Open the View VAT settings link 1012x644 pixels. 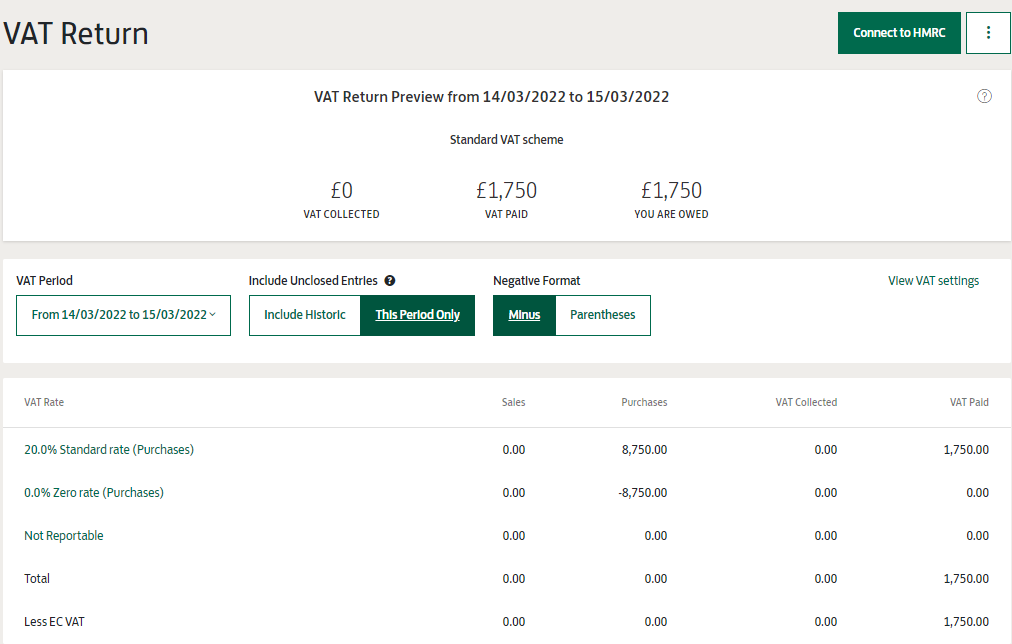pos(933,281)
